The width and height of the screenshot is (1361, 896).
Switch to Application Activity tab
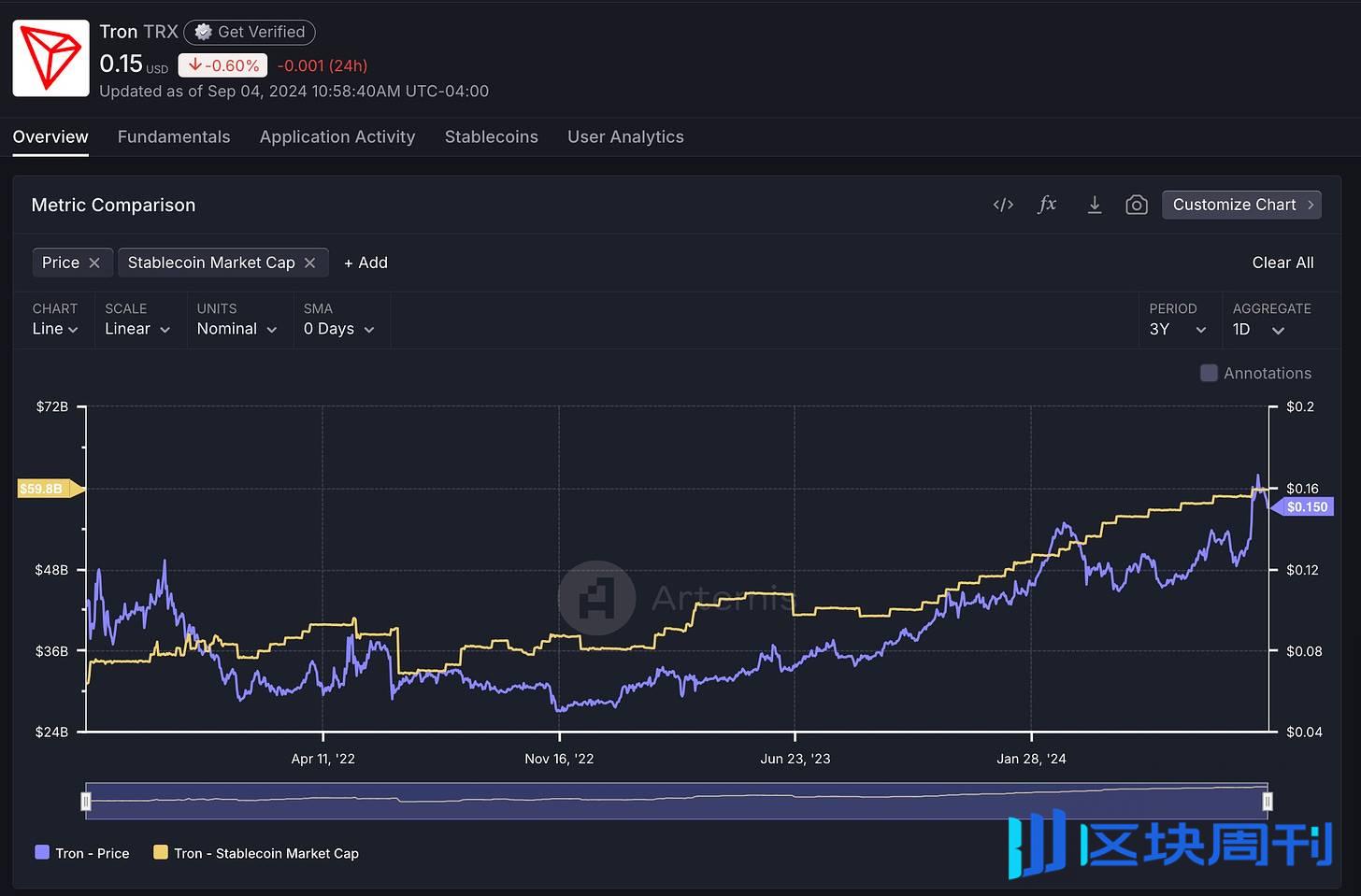coord(337,136)
